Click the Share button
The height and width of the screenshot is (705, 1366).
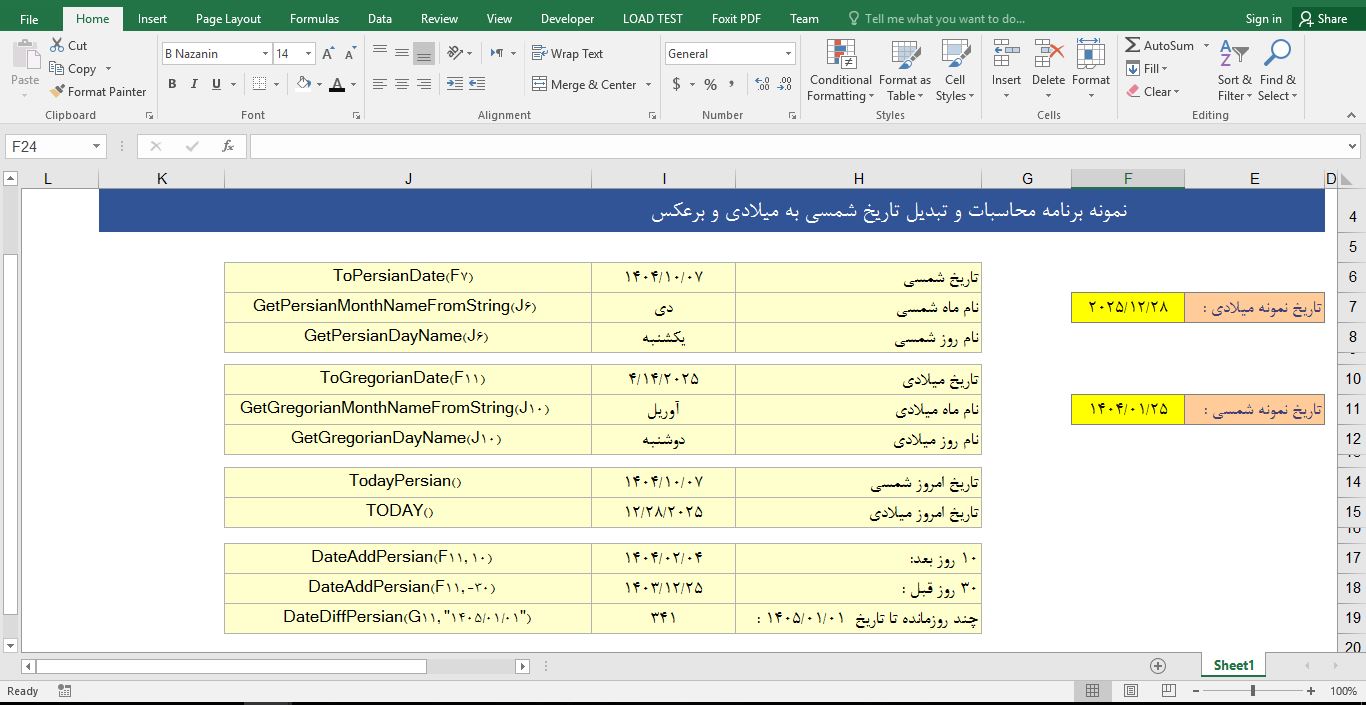(1326, 17)
